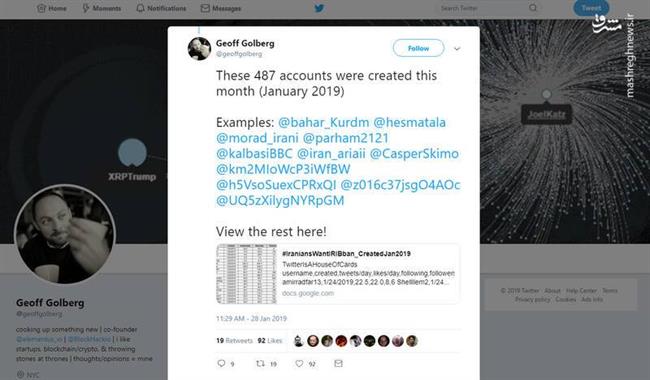Screen dimensions: 650x380
Task: Open Messages
Action: click(x=221, y=8)
